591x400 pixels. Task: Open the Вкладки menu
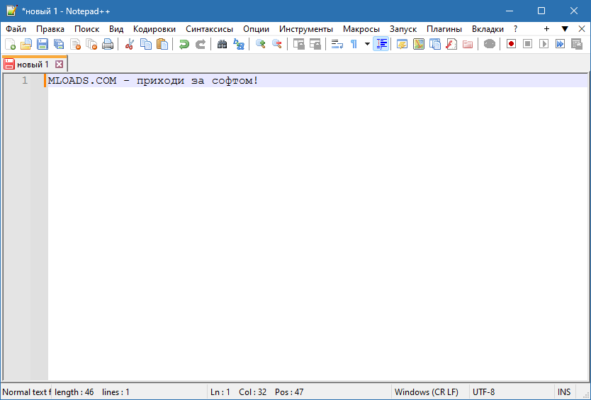point(488,29)
